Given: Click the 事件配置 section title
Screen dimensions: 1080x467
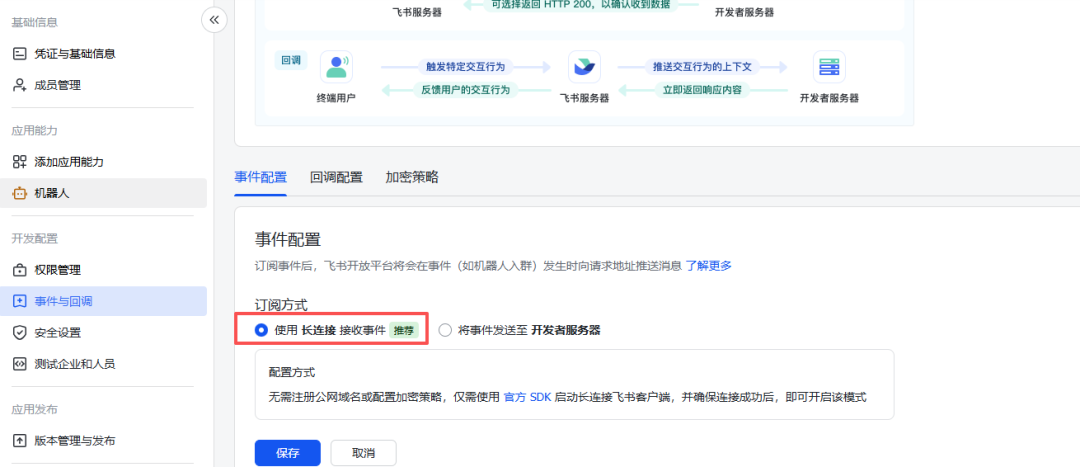Looking at the screenshot, I should 288,240.
